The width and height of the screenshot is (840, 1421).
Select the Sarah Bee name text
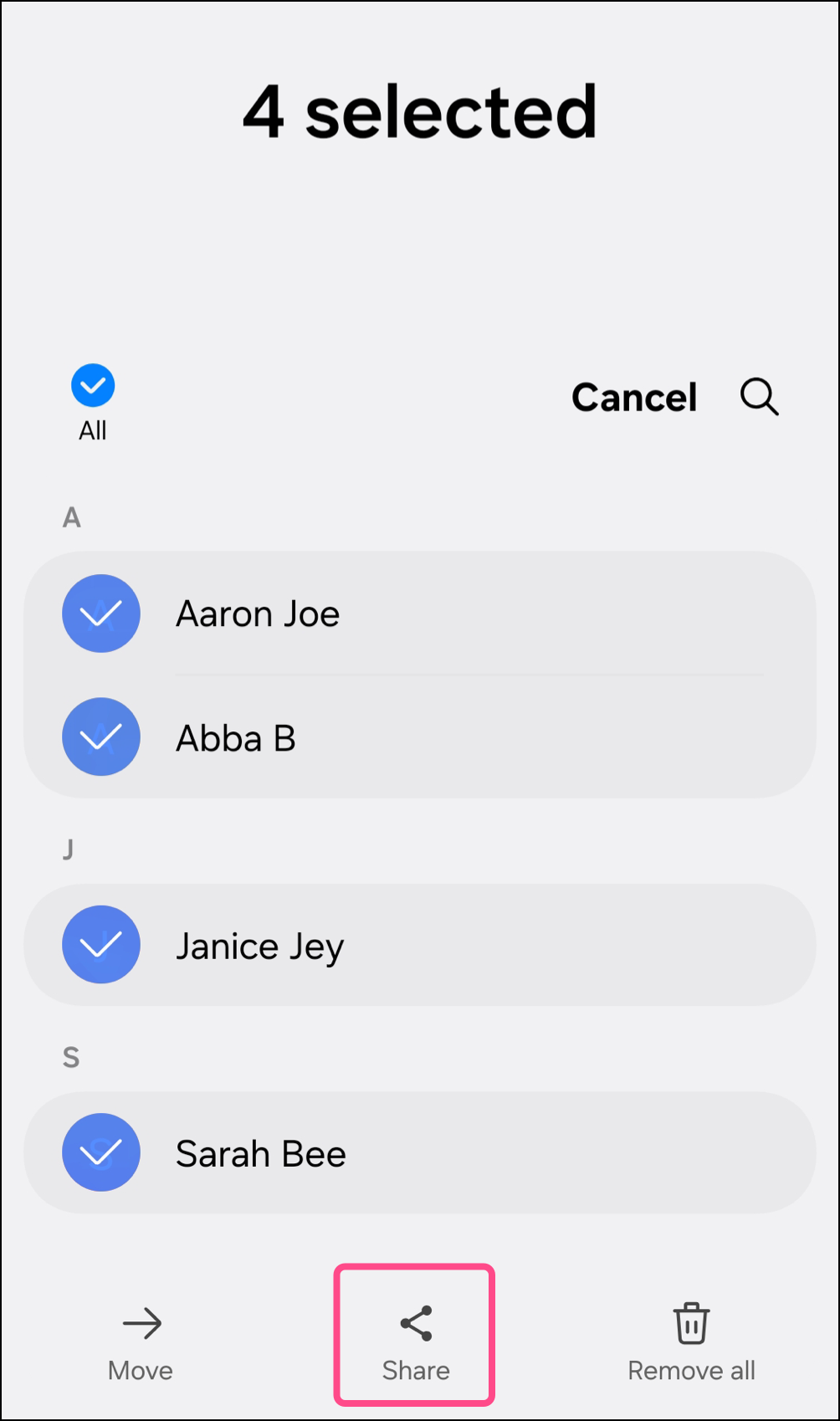261,1154
